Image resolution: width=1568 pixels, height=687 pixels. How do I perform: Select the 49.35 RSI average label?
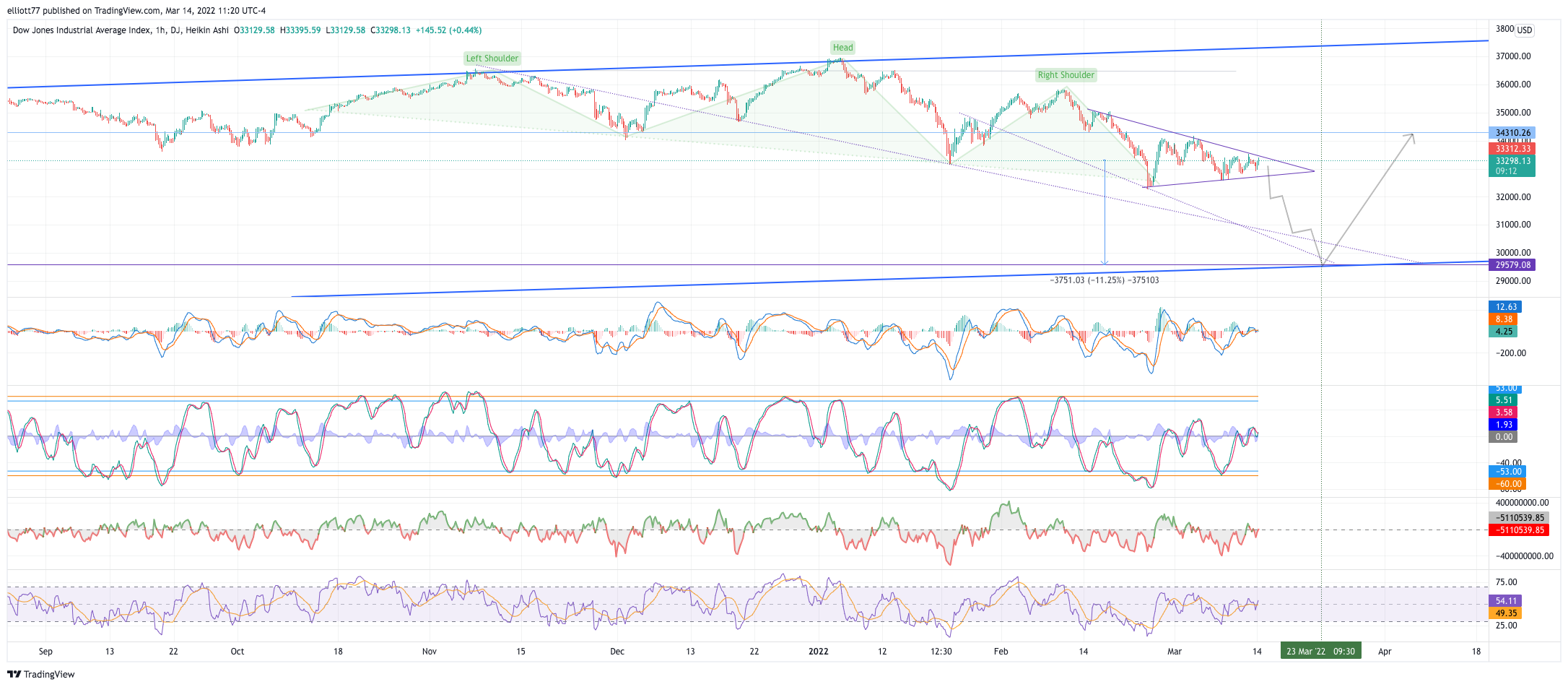(1505, 613)
